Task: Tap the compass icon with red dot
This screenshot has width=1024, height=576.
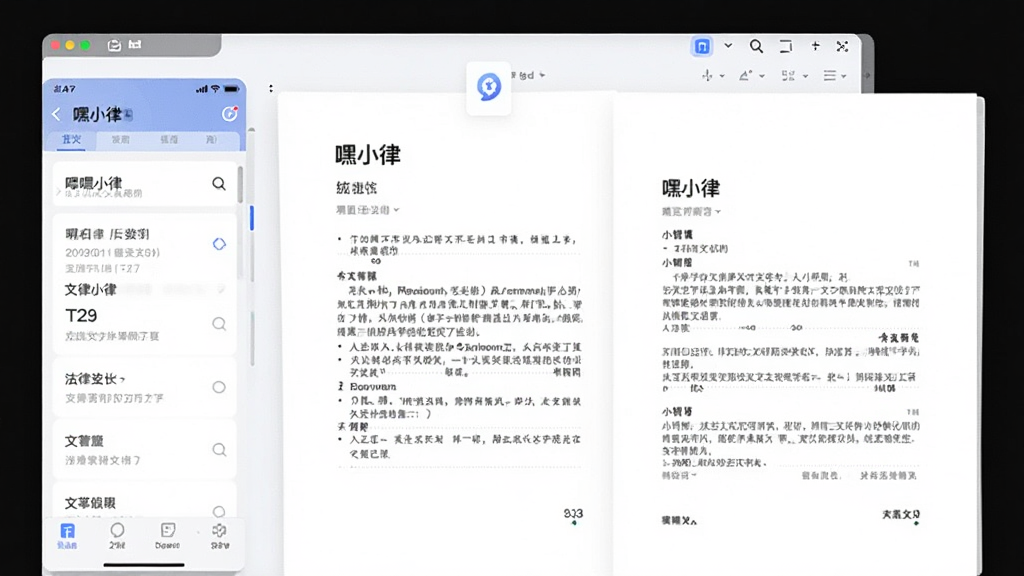Action: 229,114
